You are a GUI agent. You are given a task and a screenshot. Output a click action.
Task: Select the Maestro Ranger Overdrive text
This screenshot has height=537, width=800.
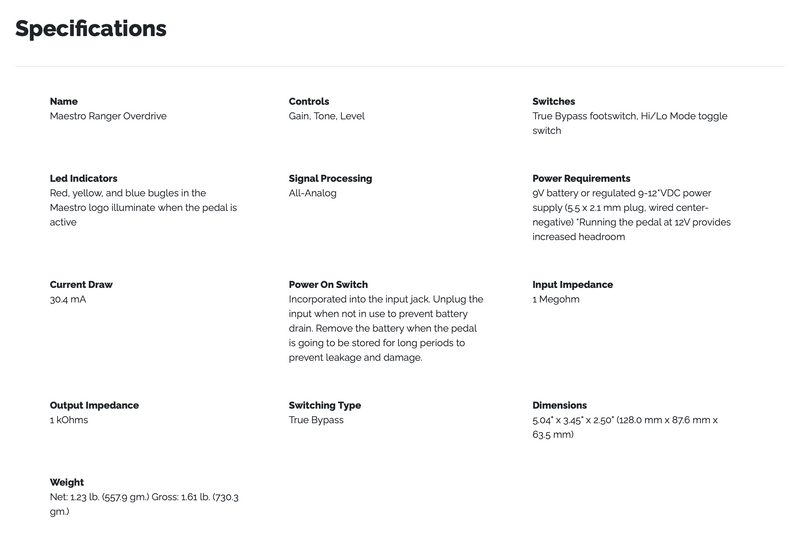pos(108,116)
